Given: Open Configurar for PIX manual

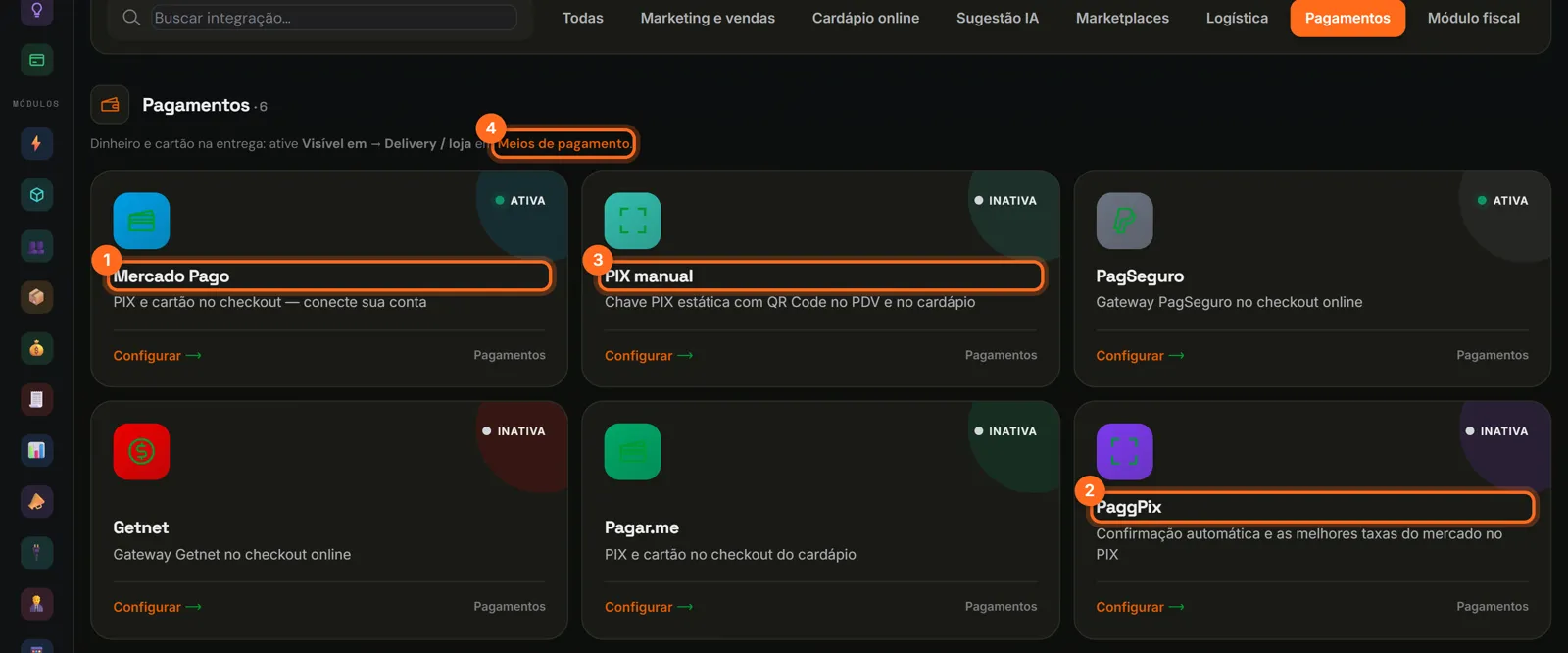Looking at the screenshot, I should coord(649,356).
